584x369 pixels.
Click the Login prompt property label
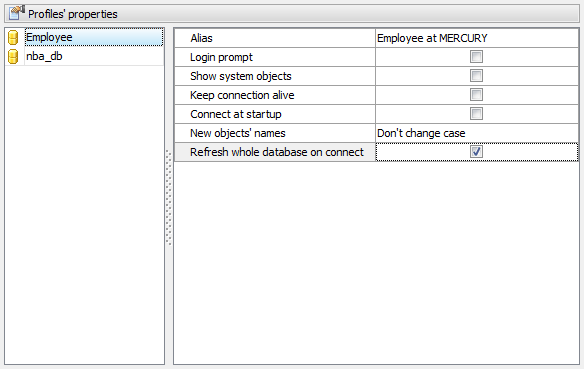pos(221,57)
